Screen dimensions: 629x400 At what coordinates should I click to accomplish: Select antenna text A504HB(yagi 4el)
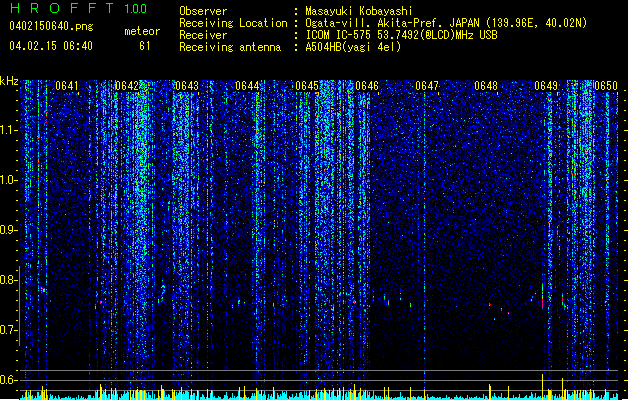[353, 47]
